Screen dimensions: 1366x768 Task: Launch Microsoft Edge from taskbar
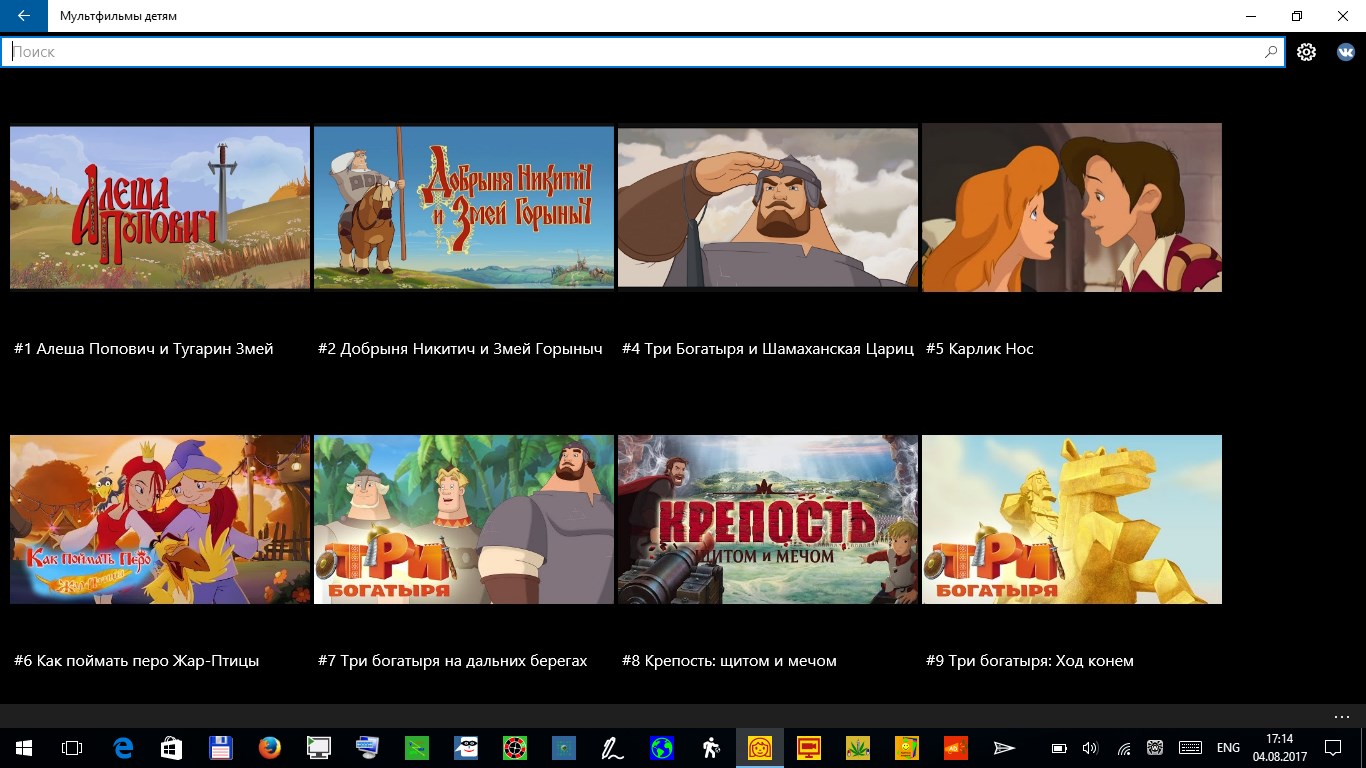click(x=123, y=748)
